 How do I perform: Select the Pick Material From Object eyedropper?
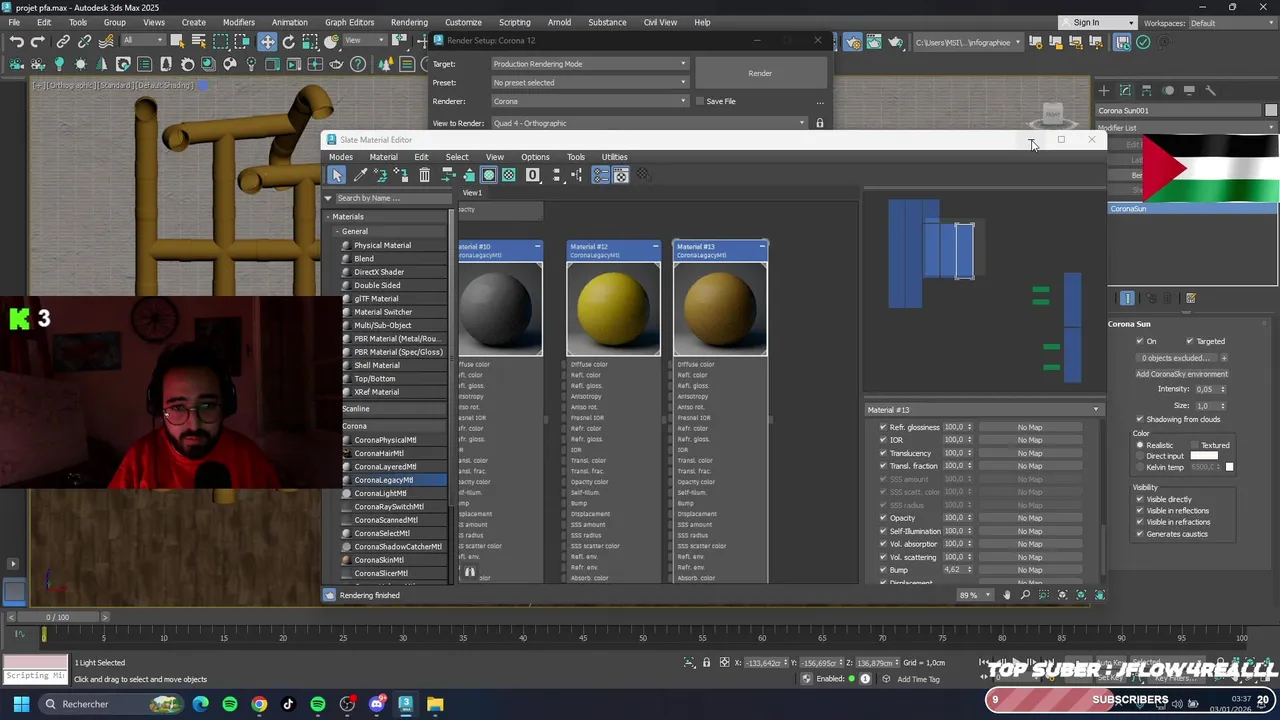(x=360, y=175)
